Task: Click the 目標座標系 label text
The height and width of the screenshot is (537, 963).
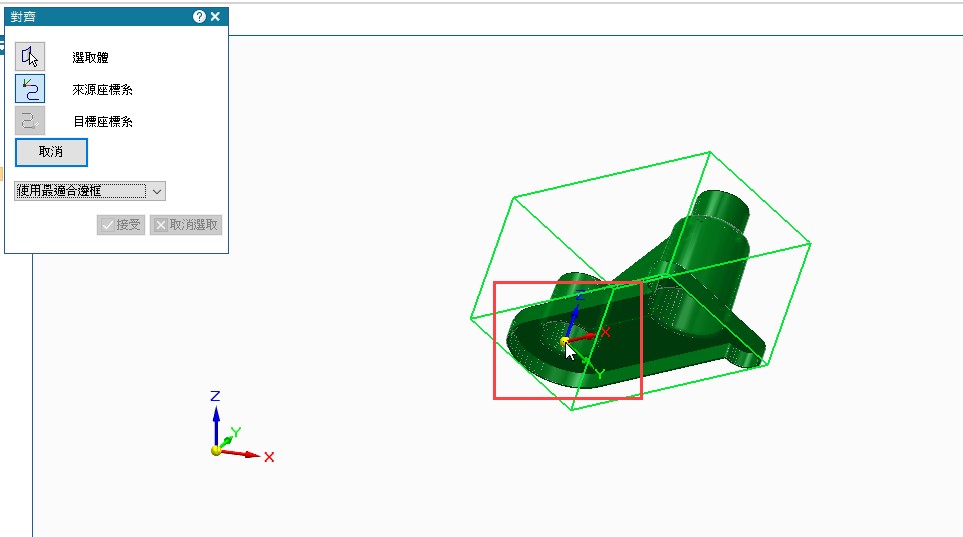Action: 103,122
